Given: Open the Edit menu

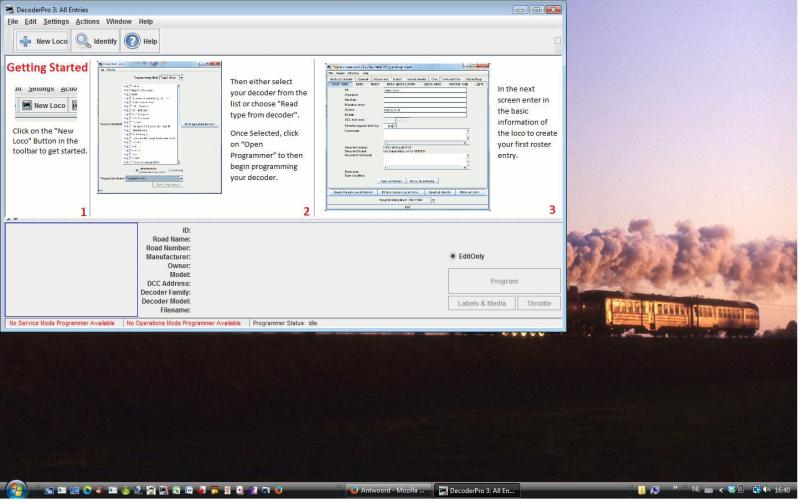Looking at the screenshot, I should [x=31, y=21].
